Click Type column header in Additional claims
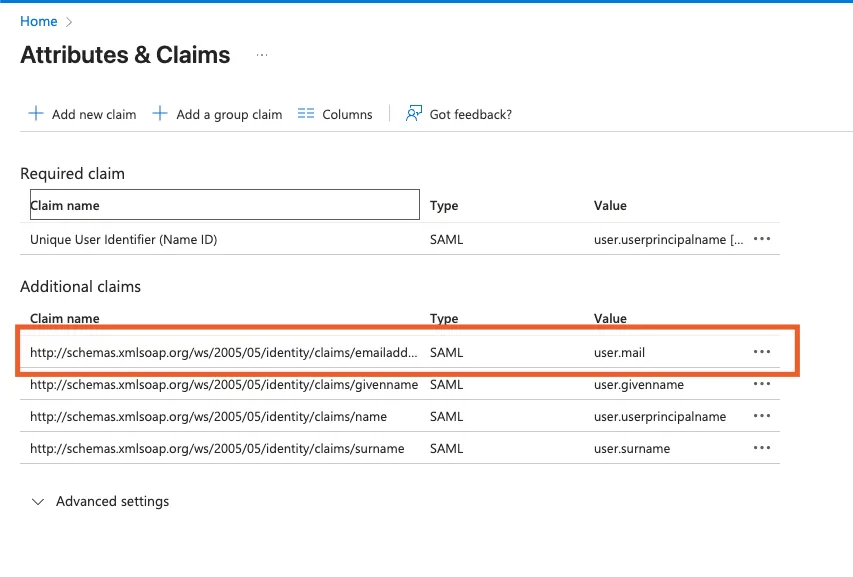The width and height of the screenshot is (853, 577). click(x=444, y=318)
